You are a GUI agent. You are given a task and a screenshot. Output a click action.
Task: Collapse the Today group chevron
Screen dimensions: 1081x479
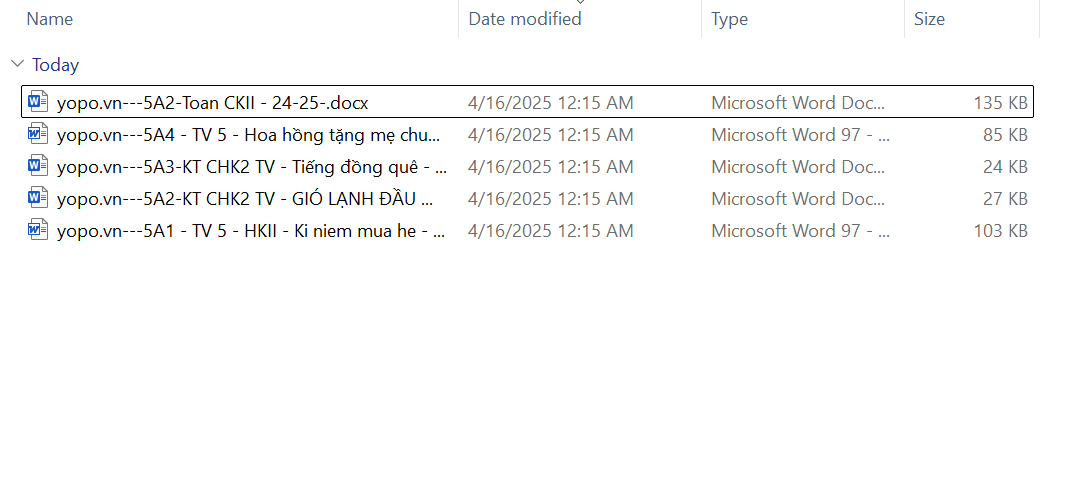pyautogui.click(x=17, y=65)
